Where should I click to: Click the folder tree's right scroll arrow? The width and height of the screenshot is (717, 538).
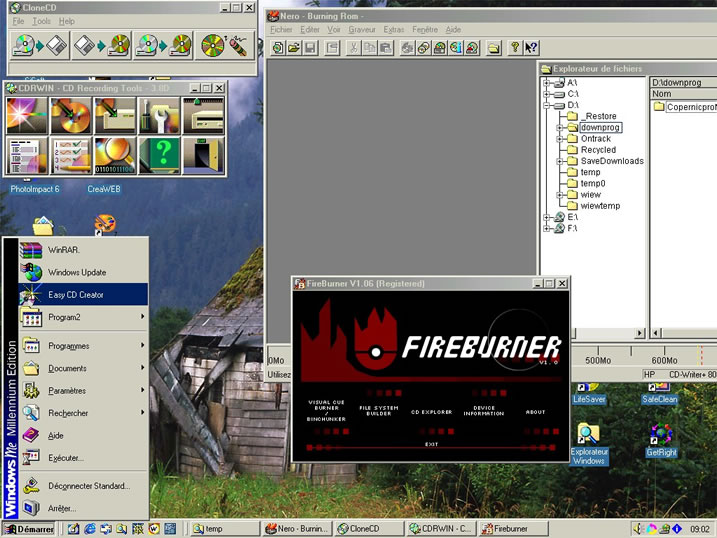tap(640, 333)
